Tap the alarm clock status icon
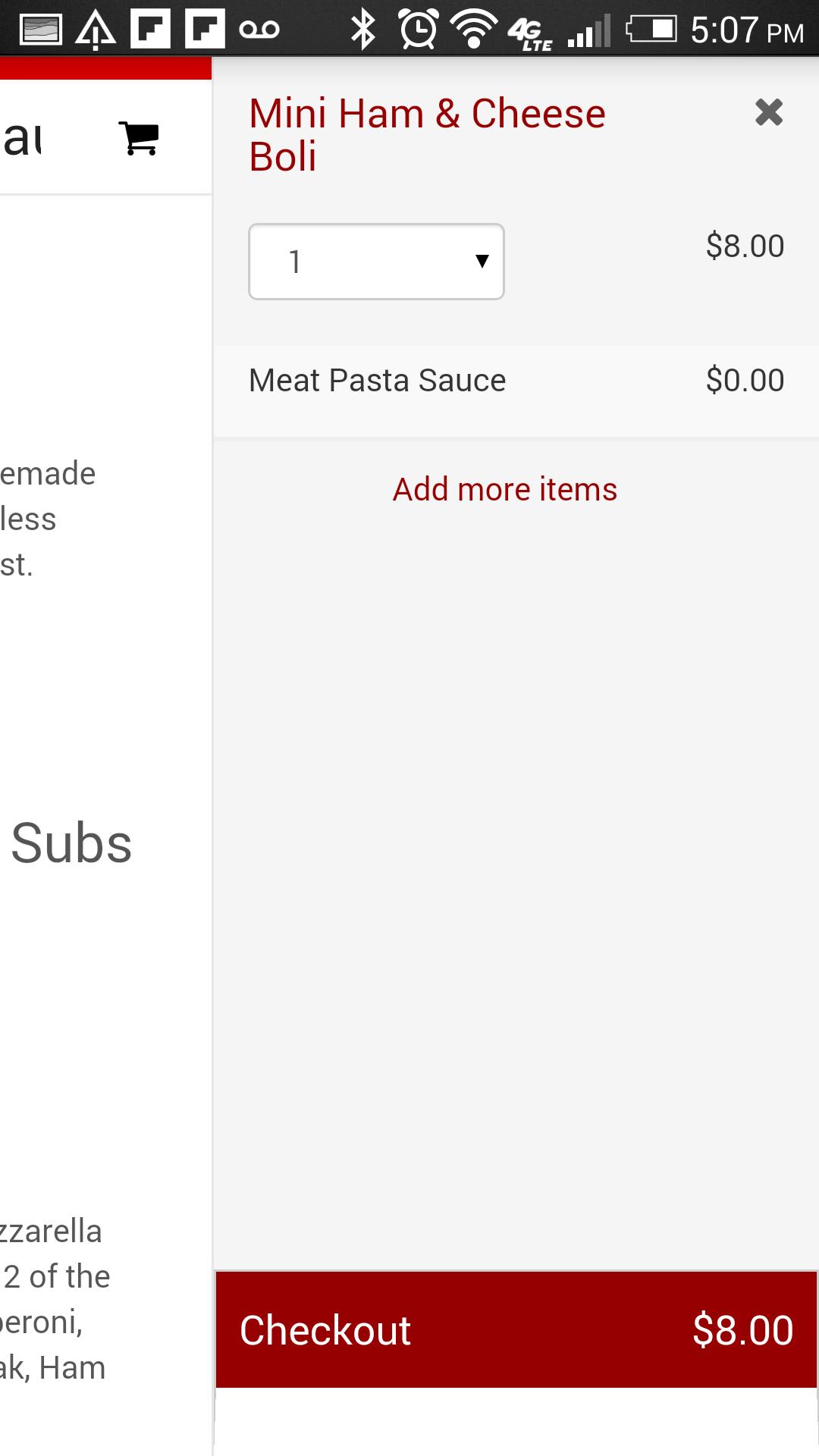Screen dimensions: 819x1456 (x=419, y=30)
